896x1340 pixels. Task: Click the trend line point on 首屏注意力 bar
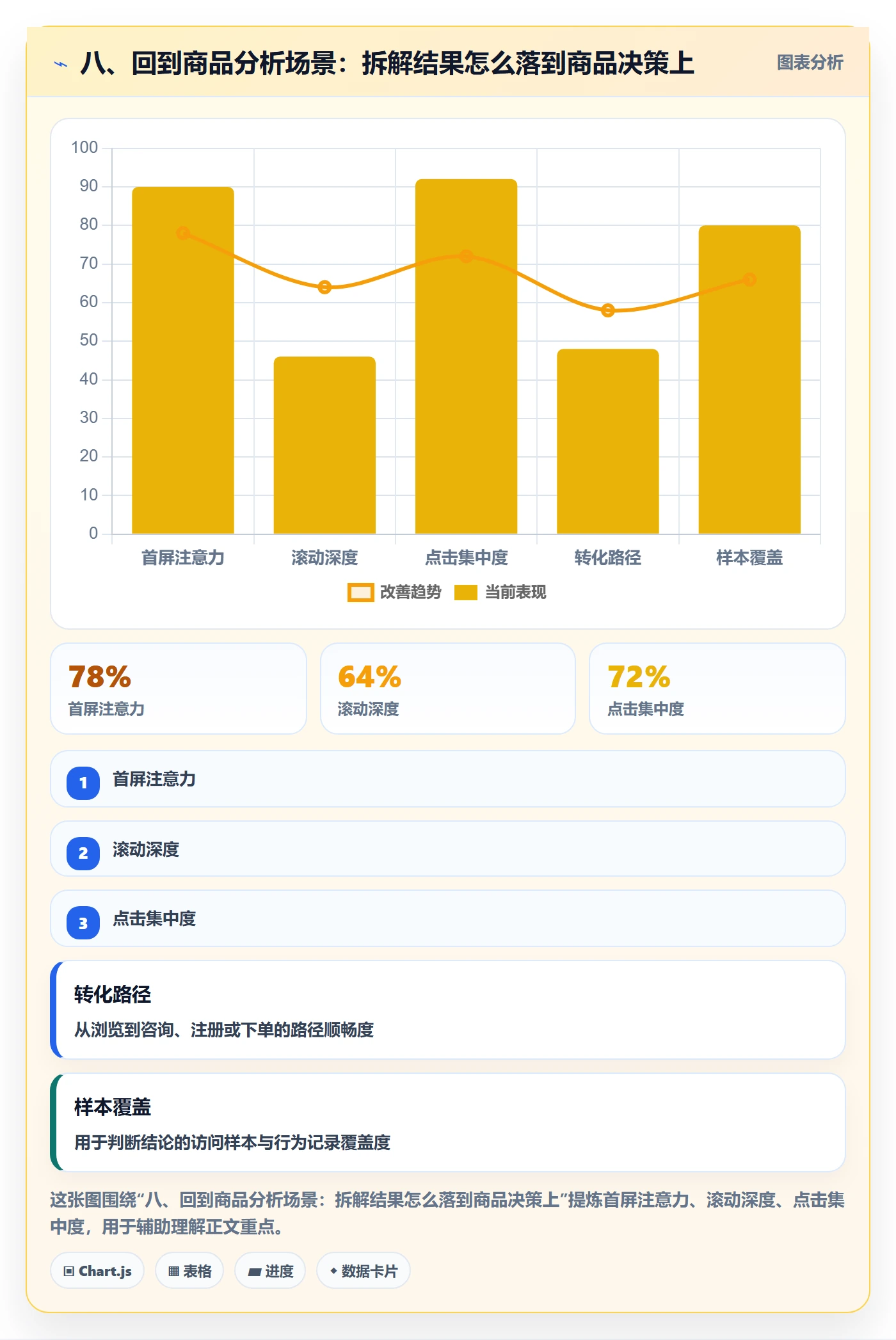pos(183,233)
